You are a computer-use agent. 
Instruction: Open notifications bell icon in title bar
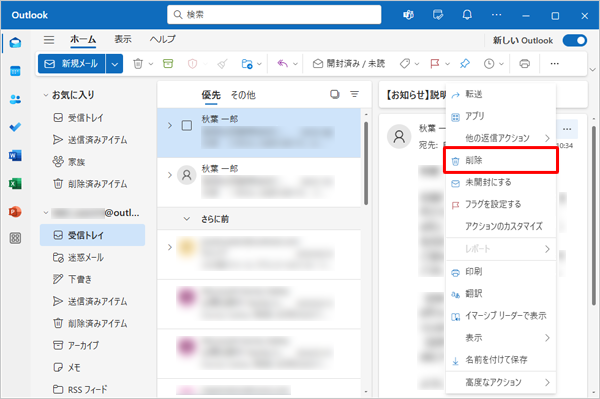point(467,15)
